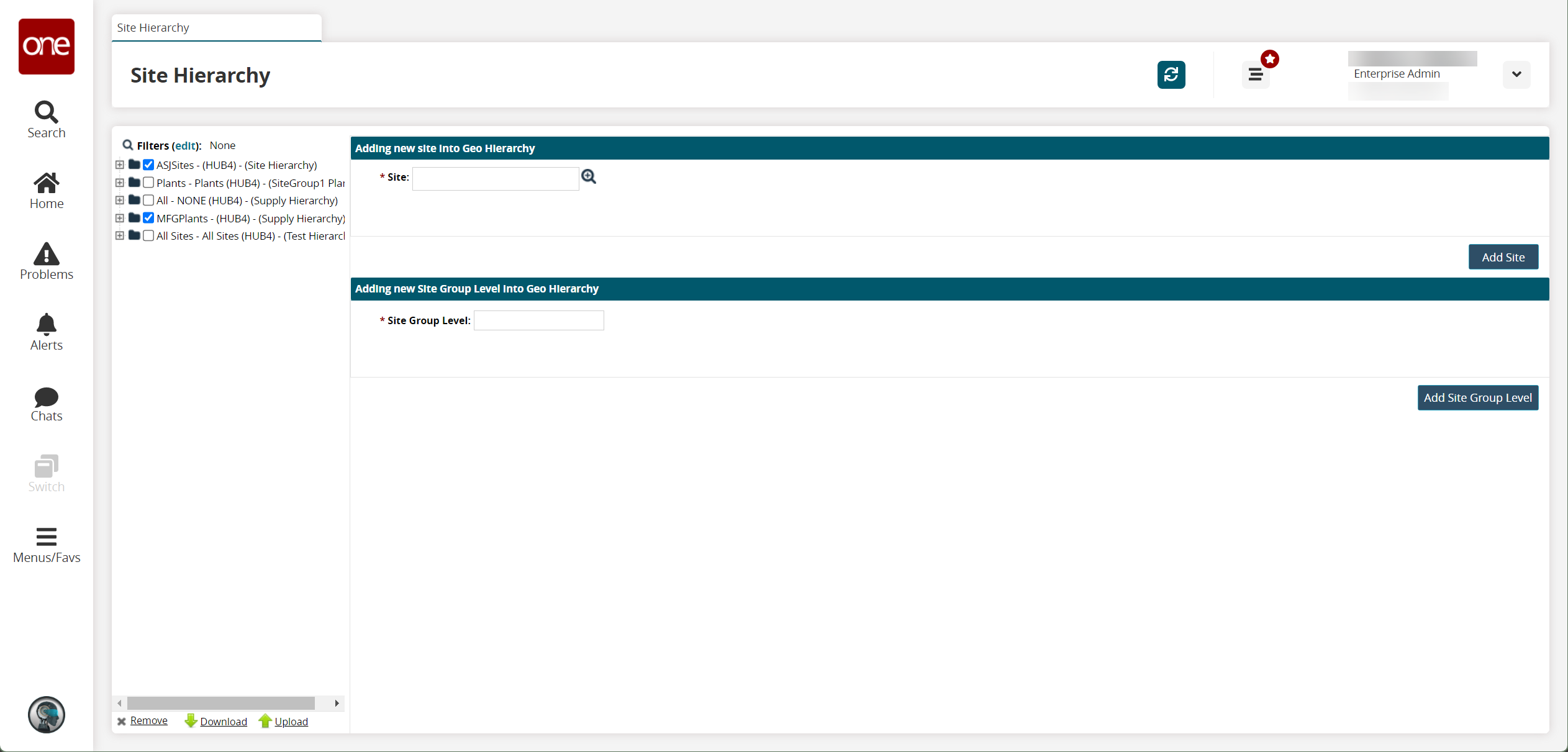Click the Upload link

pyautogui.click(x=291, y=721)
